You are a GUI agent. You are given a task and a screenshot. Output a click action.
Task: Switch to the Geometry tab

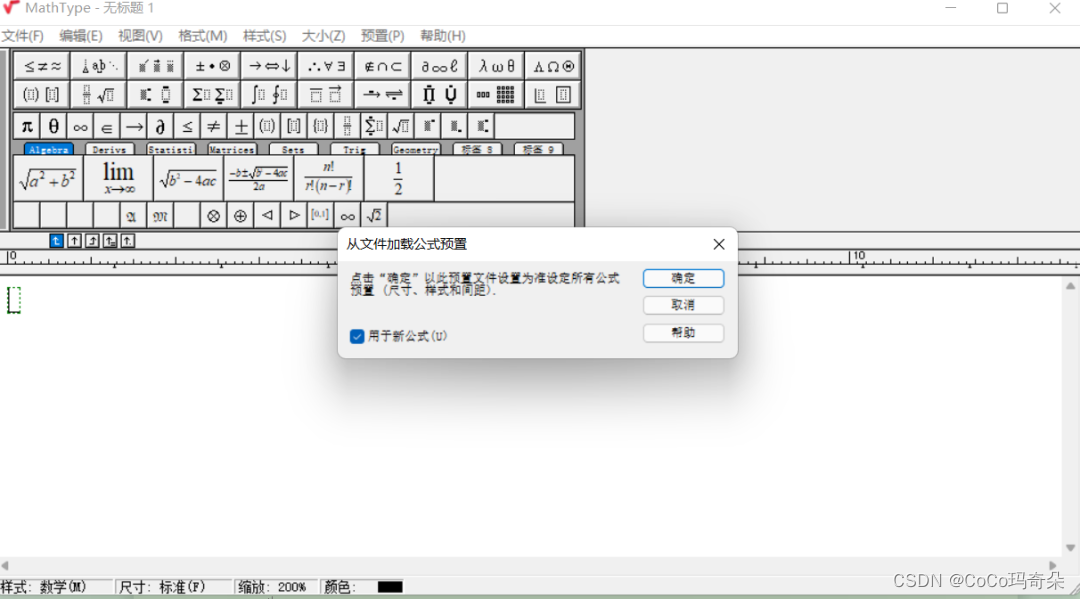point(415,149)
